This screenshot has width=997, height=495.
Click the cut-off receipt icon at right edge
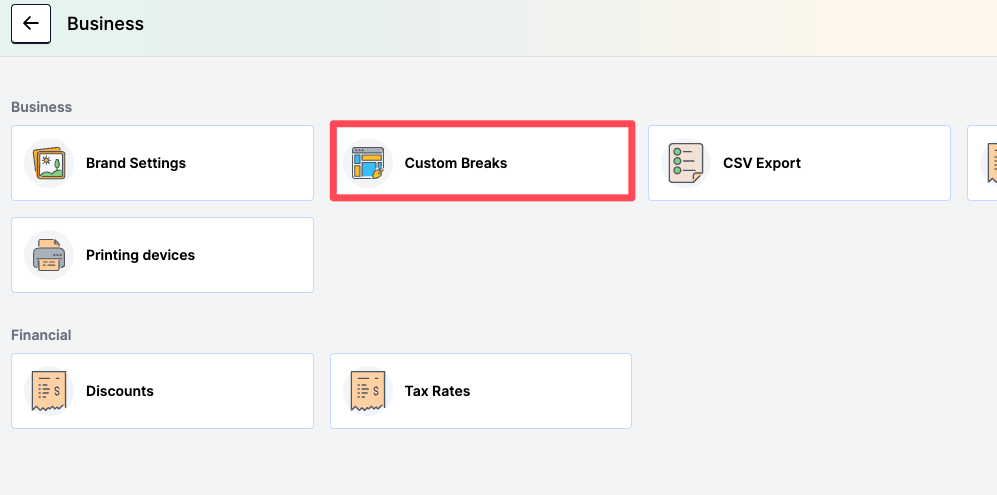pyautogui.click(x=991, y=163)
